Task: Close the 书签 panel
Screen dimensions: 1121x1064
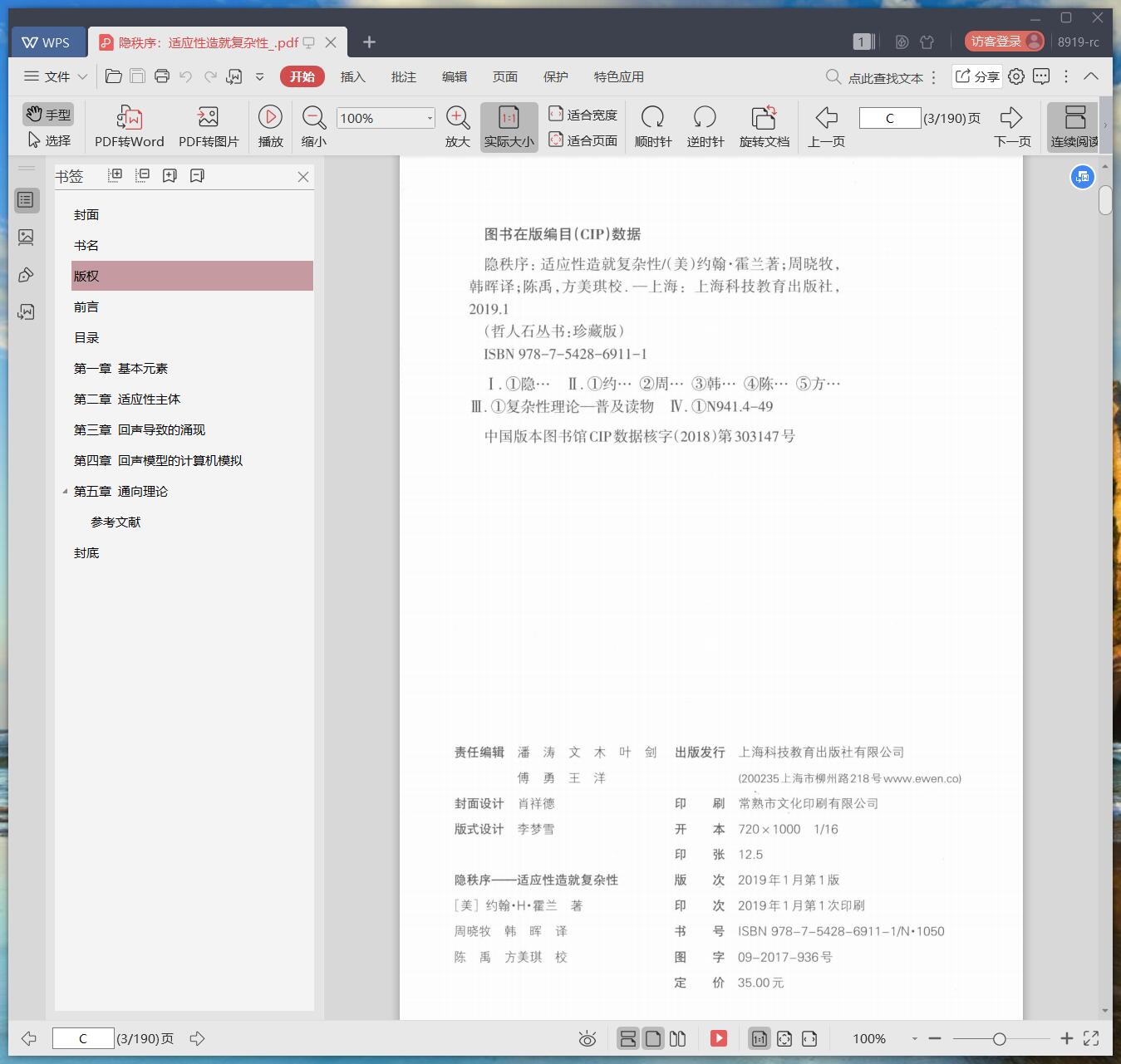Action: click(x=303, y=176)
